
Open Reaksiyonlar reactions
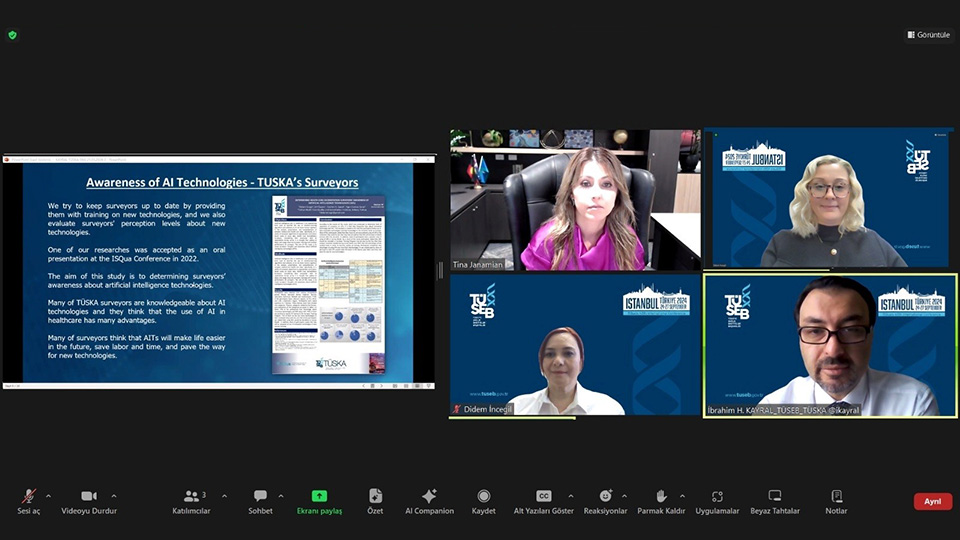(605, 501)
